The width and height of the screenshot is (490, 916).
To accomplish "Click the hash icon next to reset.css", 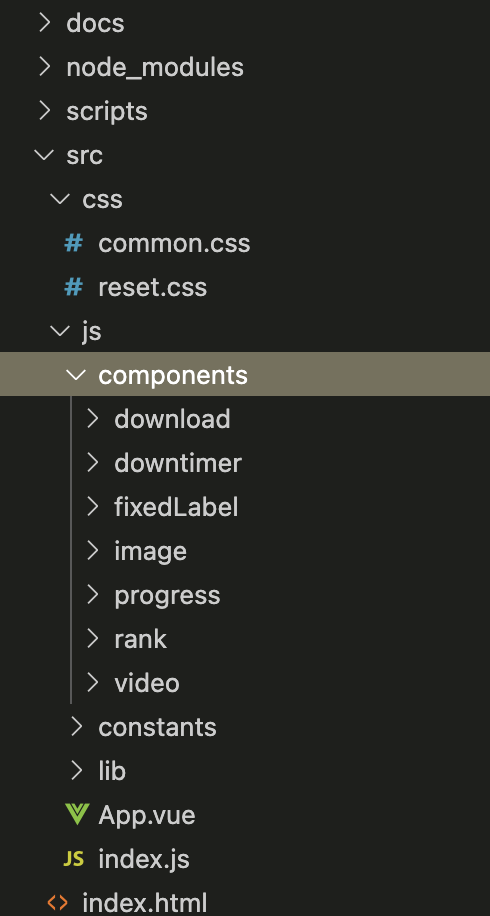I will (73, 287).
